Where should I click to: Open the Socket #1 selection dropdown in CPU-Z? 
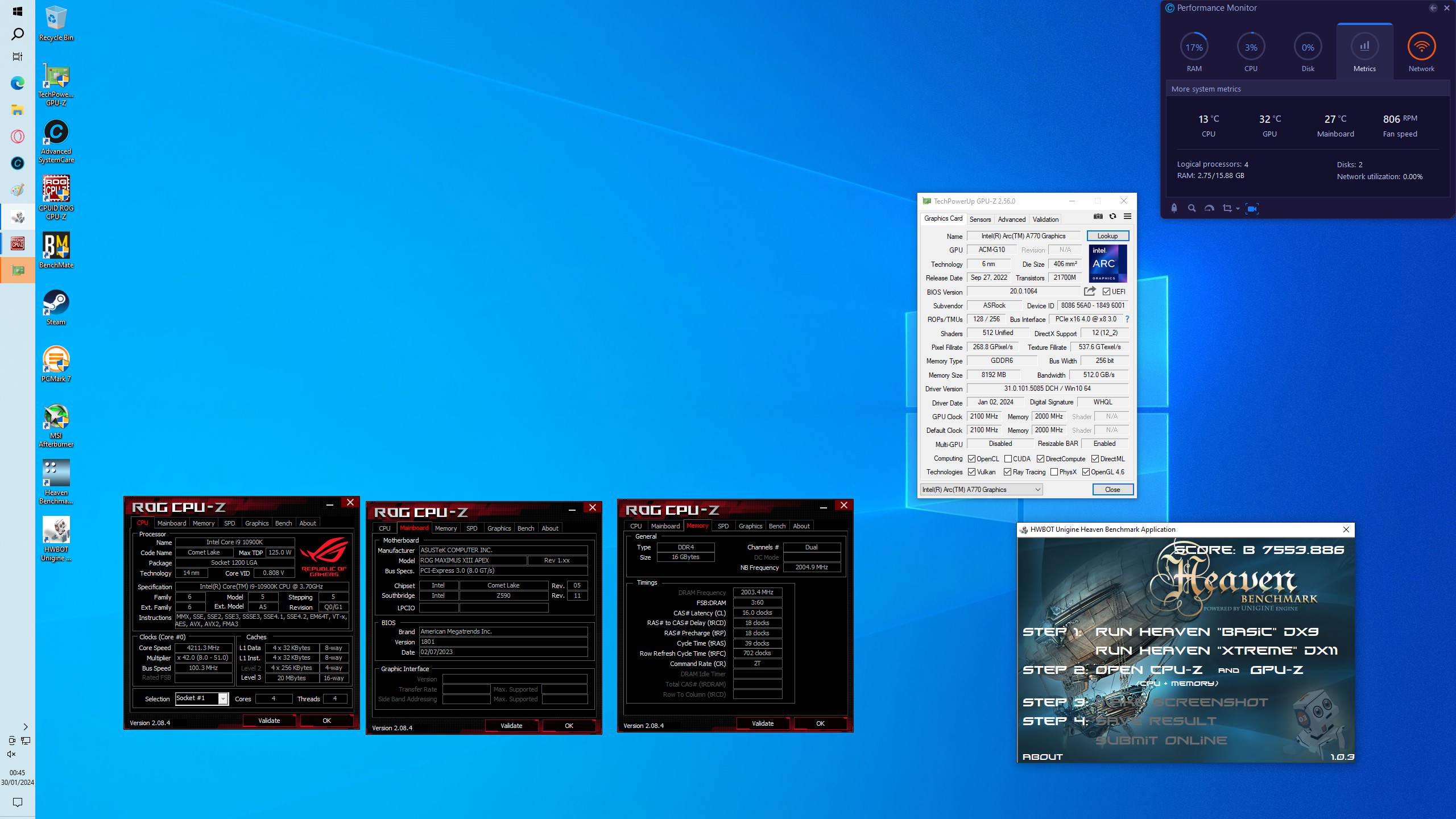(x=202, y=698)
